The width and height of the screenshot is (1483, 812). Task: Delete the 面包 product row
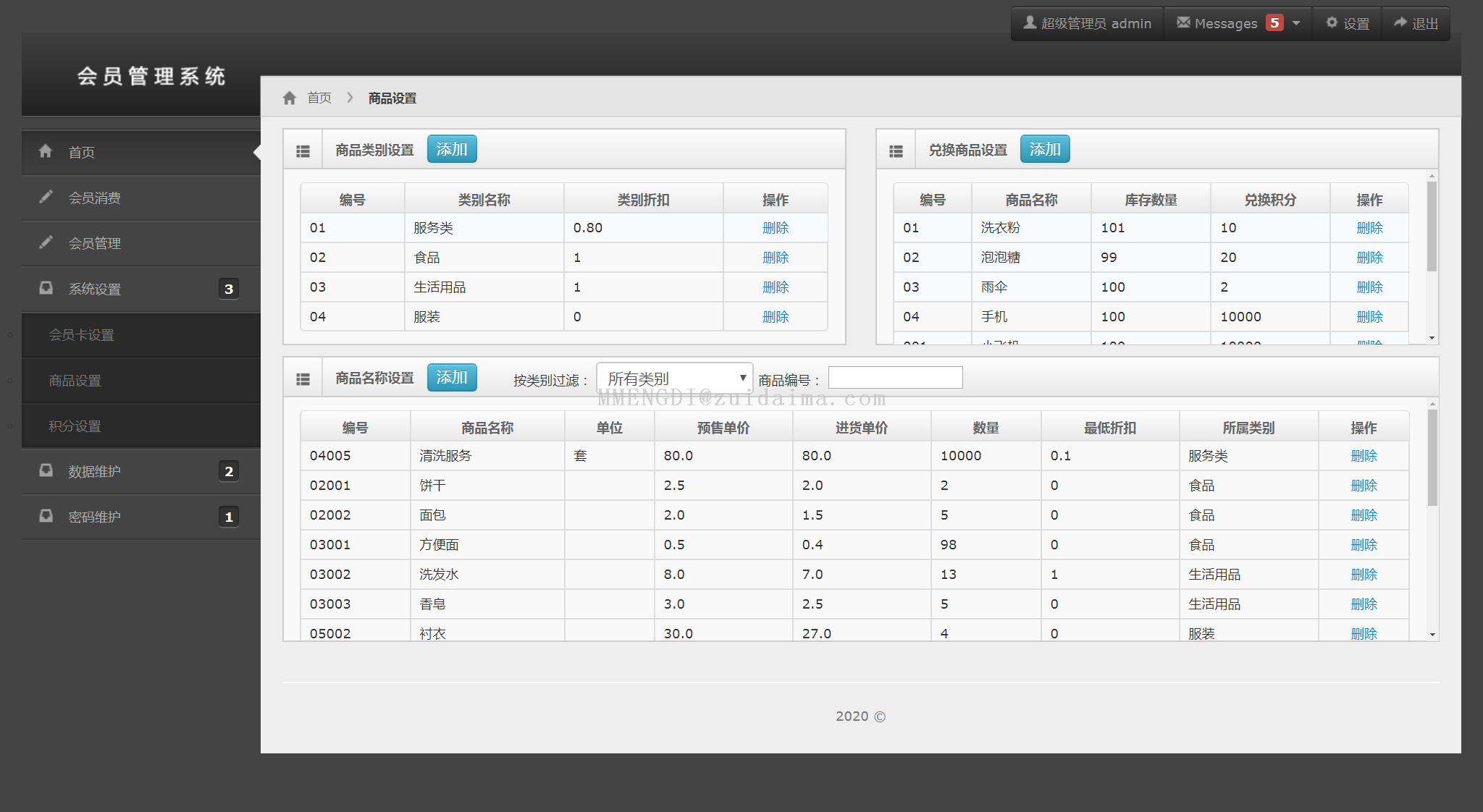coord(1364,515)
